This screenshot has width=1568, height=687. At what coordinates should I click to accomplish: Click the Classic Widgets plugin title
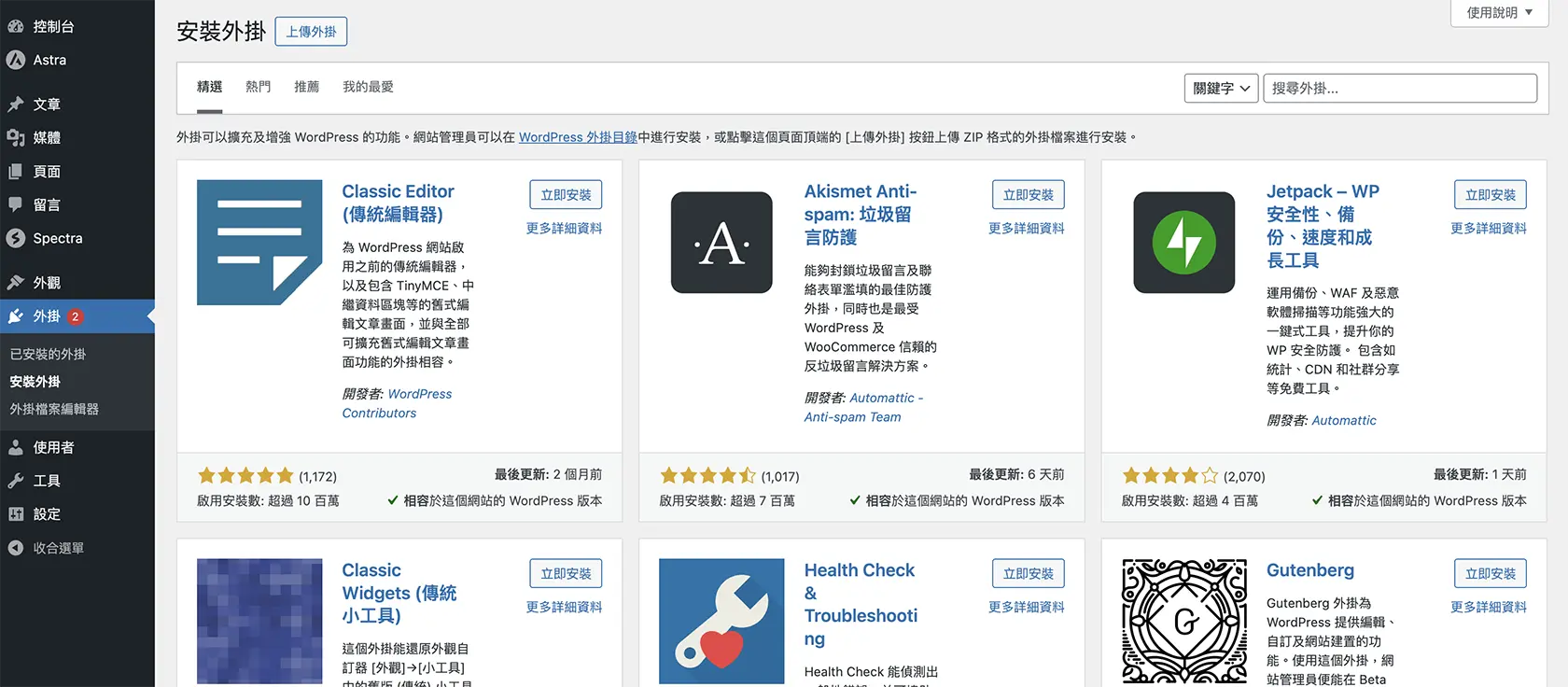399,593
